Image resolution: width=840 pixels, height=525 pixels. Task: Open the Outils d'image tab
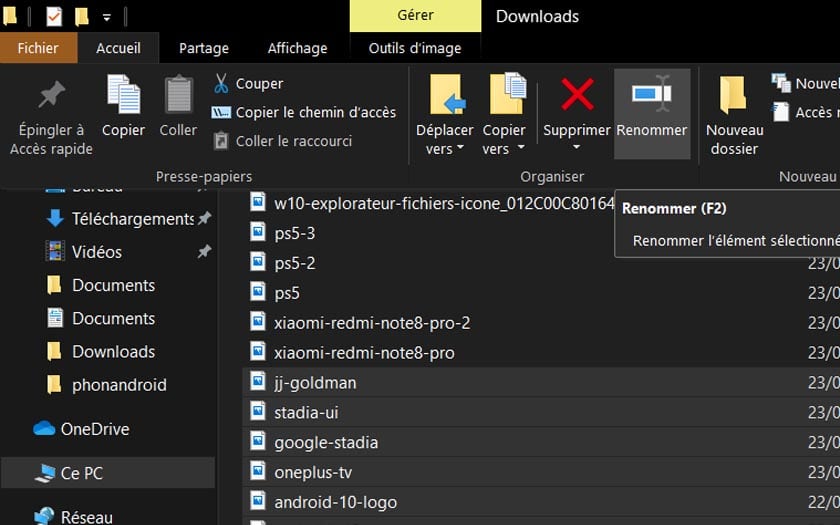click(x=415, y=48)
